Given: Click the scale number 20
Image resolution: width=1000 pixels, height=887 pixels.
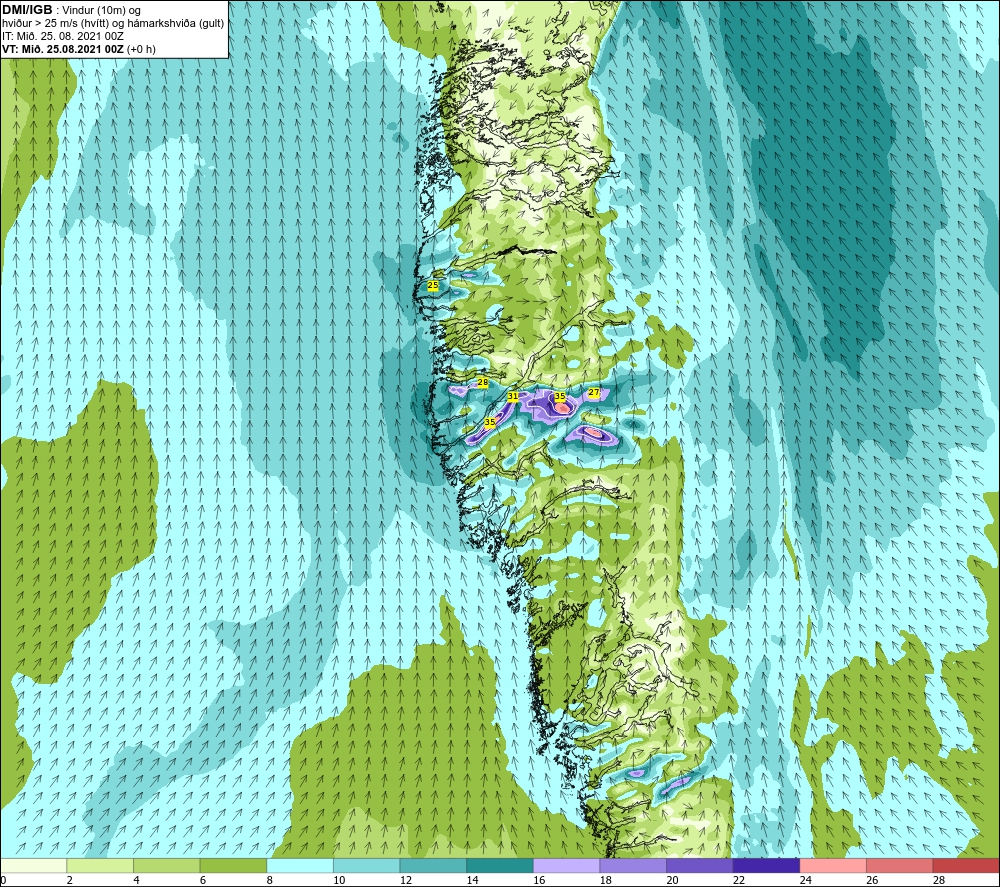Looking at the screenshot, I should click(672, 881).
